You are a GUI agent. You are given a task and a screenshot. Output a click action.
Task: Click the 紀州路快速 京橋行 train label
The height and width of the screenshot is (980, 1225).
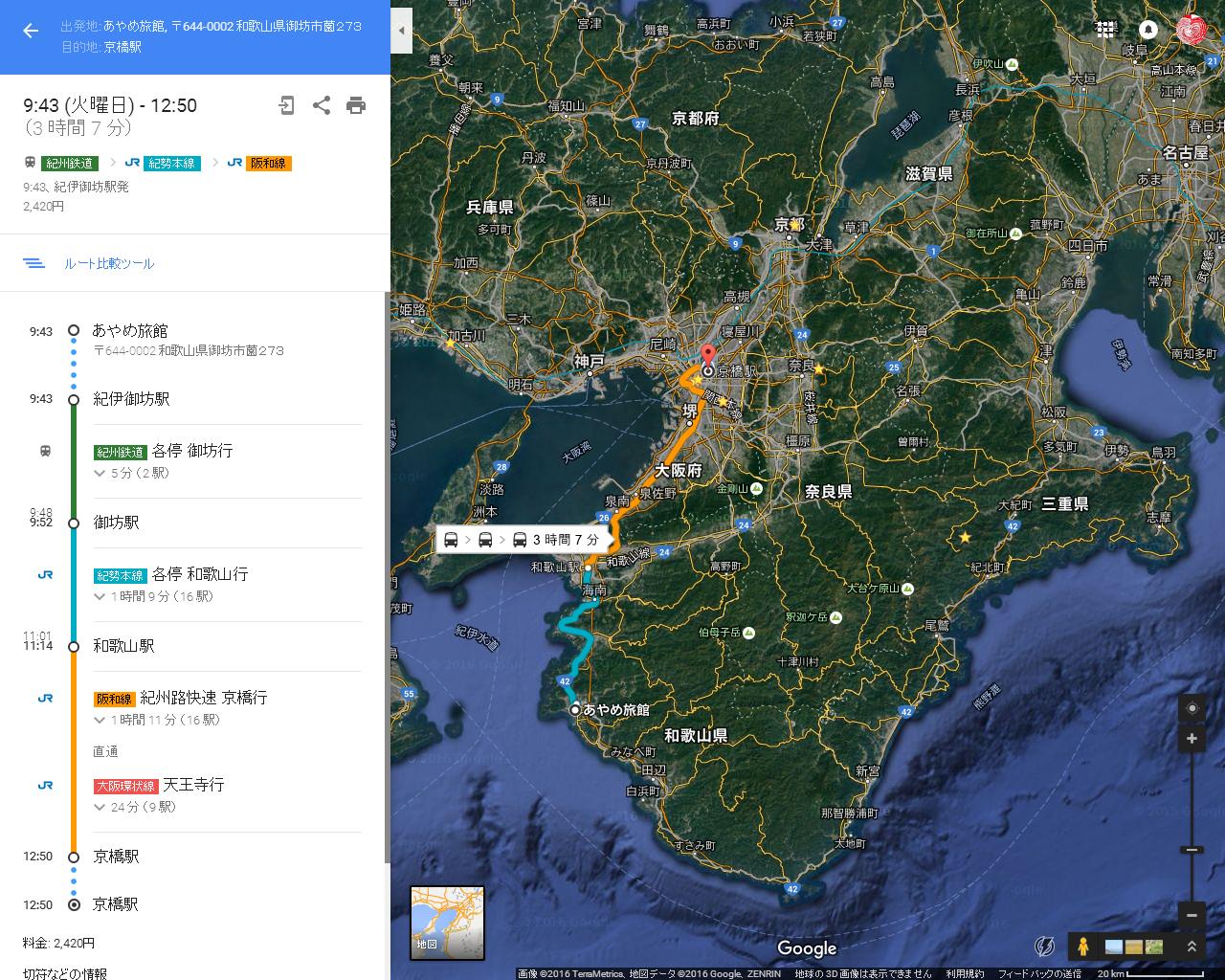[x=204, y=698]
